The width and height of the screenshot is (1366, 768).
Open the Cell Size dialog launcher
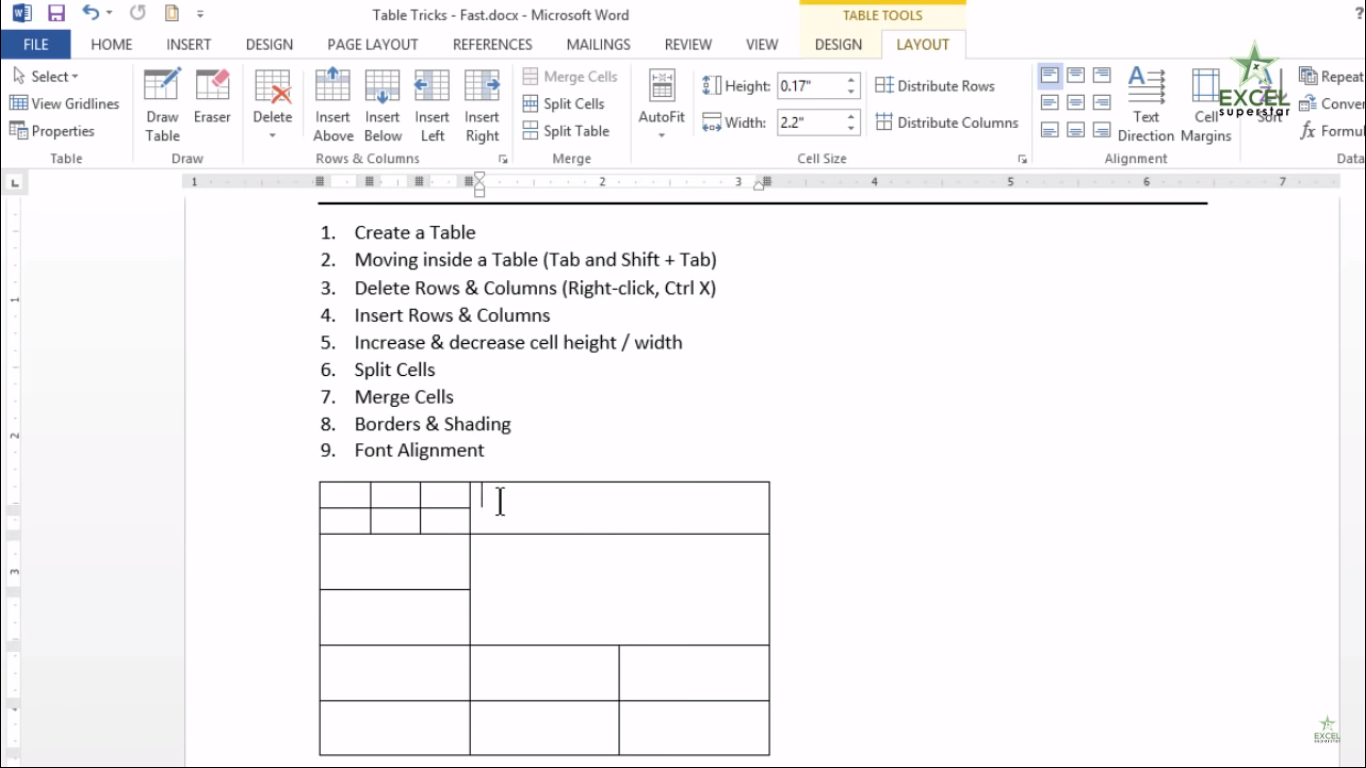point(1022,159)
